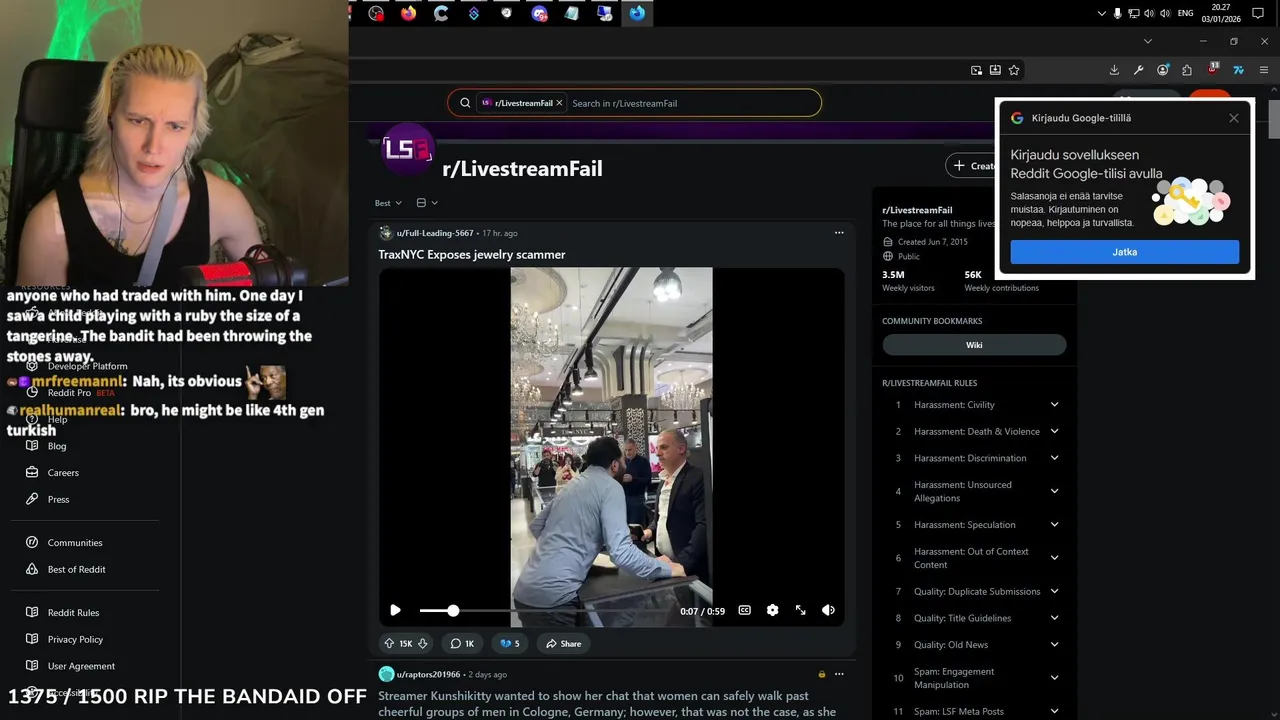Open the Best sort dropdown
The image size is (1280, 720).
(x=388, y=203)
